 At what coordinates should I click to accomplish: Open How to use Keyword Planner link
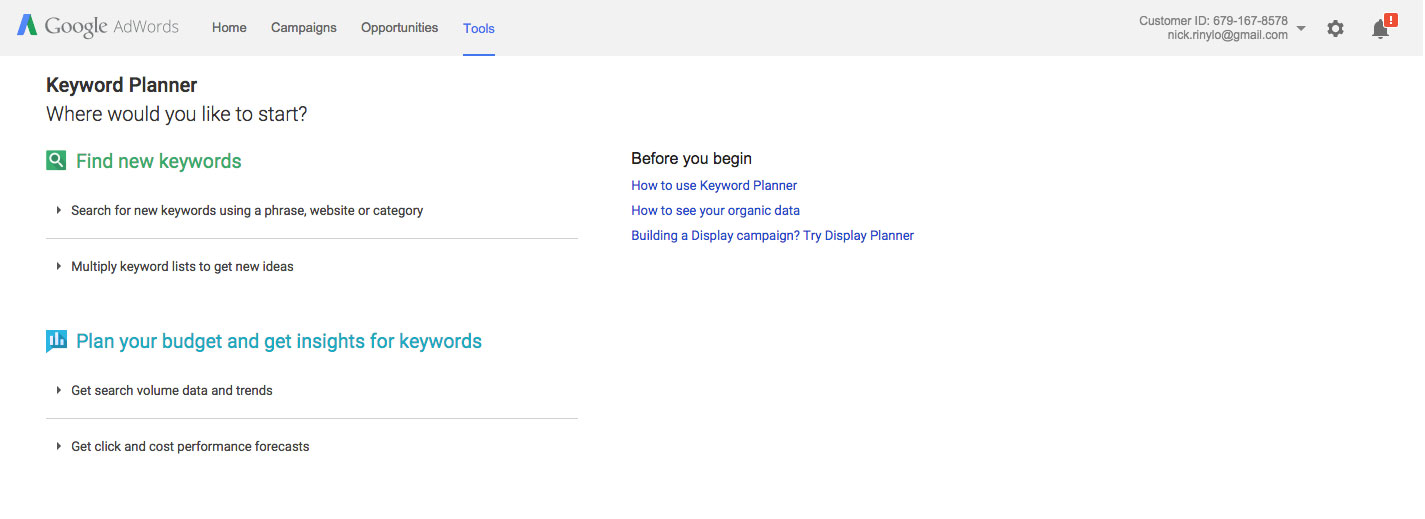click(714, 185)
